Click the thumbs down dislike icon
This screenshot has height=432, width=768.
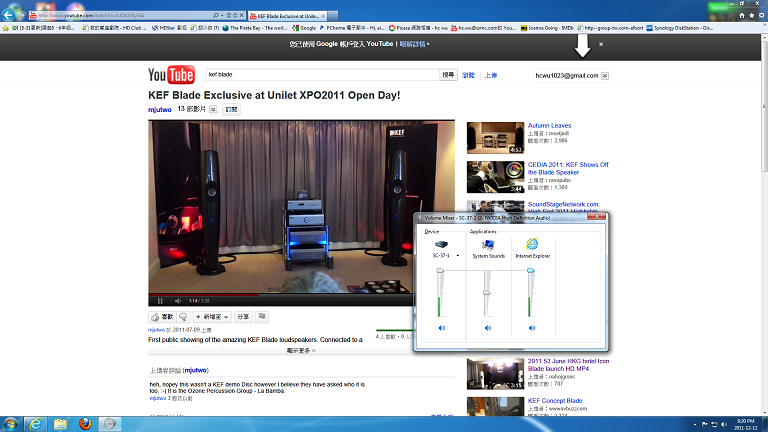(x=183, y=316)
